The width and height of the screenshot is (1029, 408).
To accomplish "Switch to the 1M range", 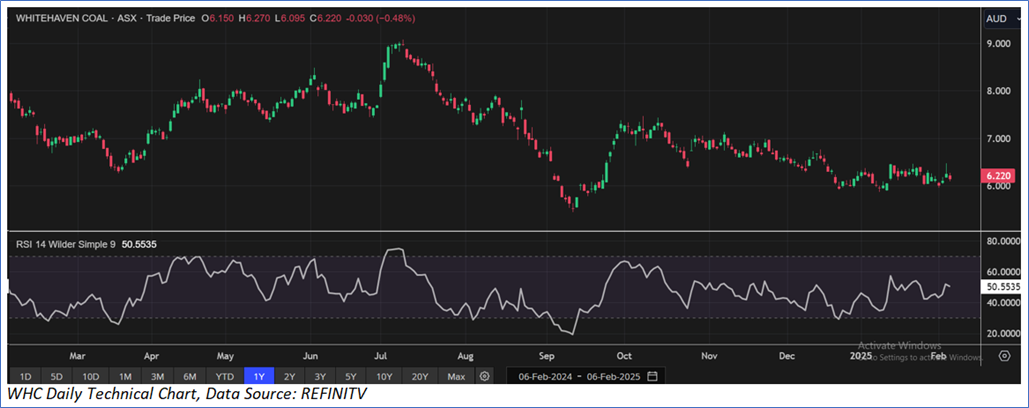I will coord(125,377).
